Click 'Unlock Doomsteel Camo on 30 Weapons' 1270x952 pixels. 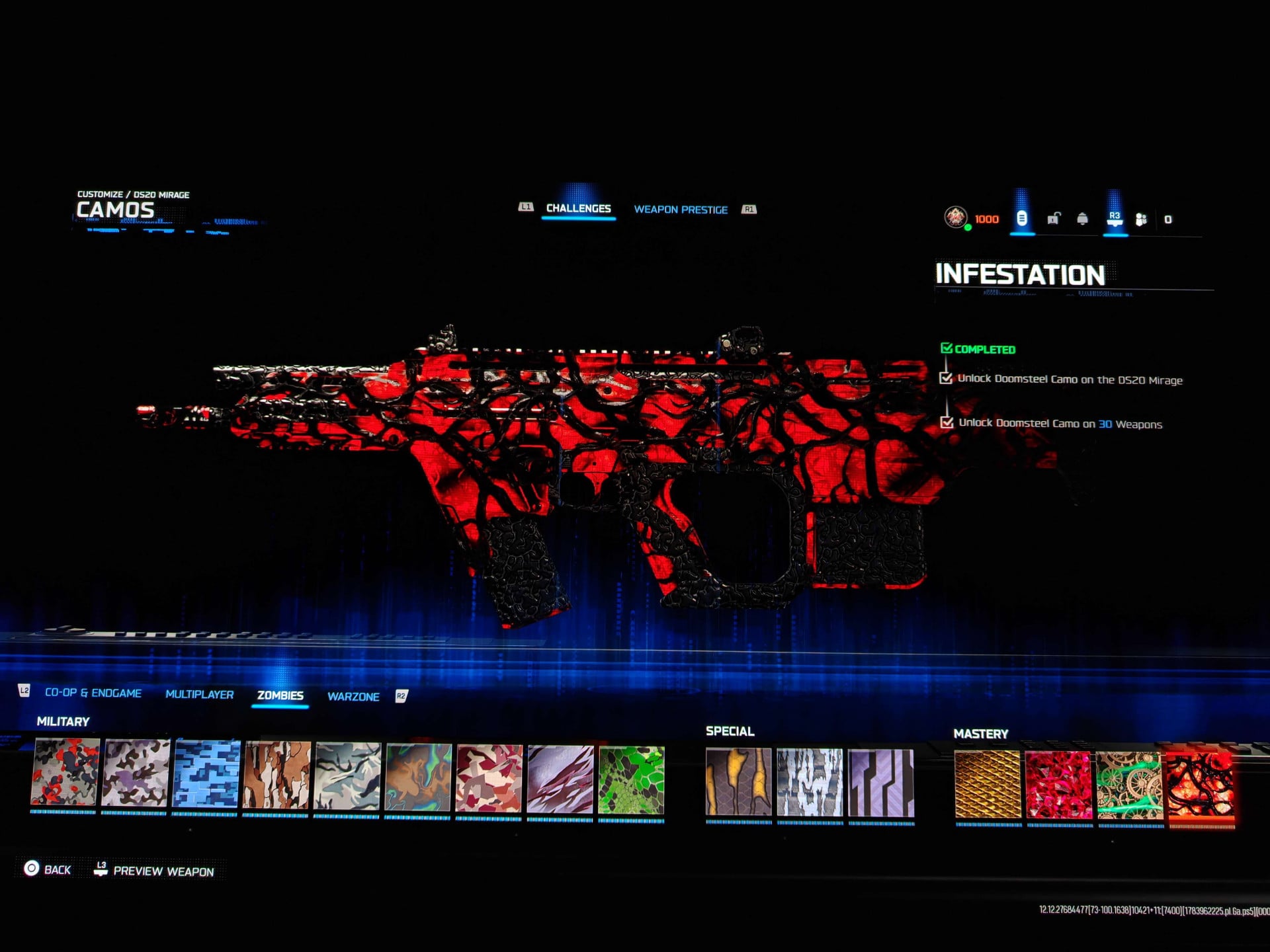(x=1060, y=424)
